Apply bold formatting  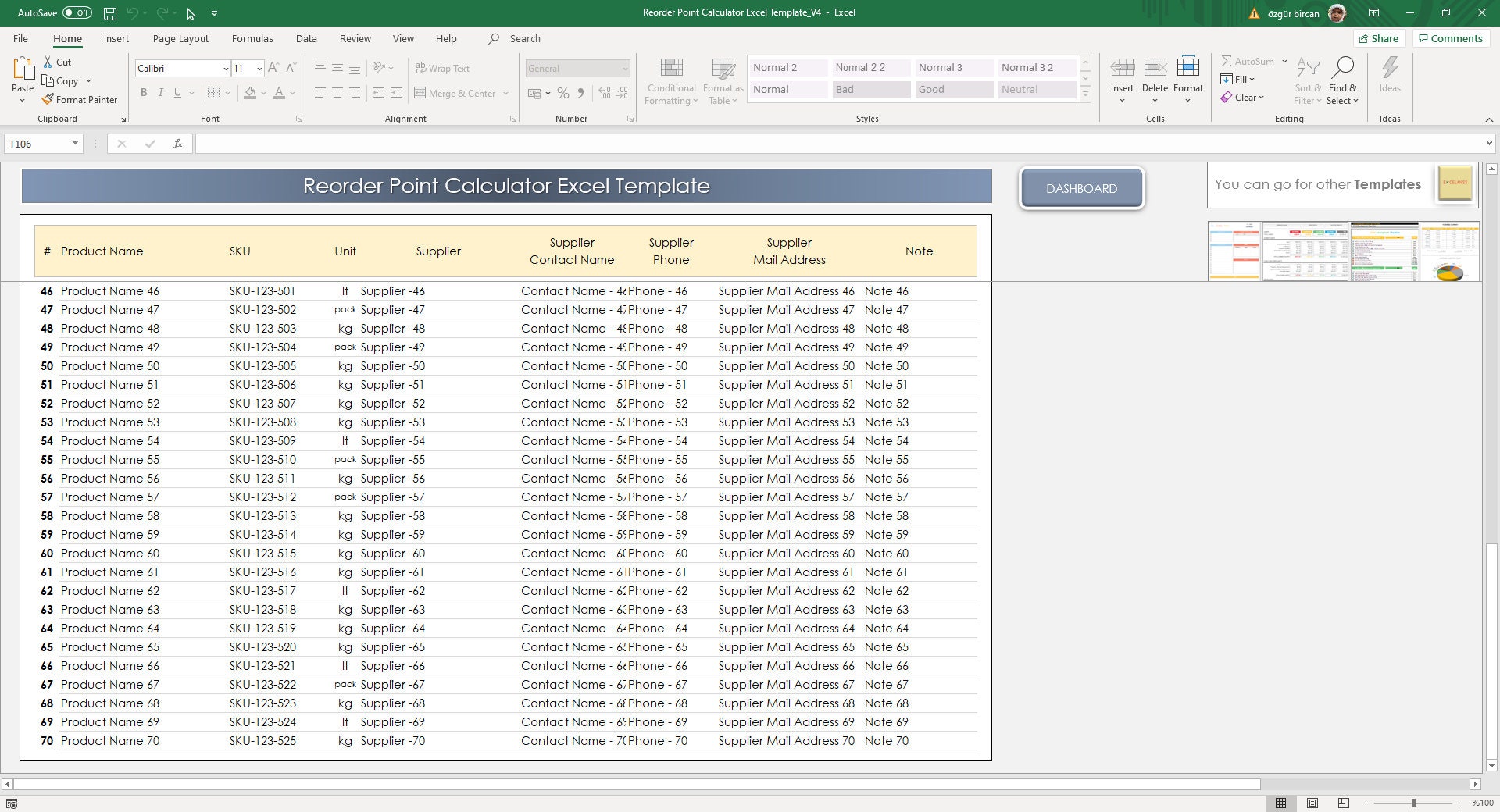(144, 93)
